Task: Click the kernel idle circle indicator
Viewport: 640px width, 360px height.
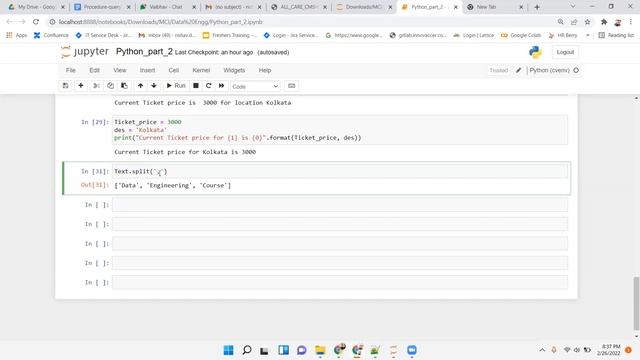Action: coord(576,70)
